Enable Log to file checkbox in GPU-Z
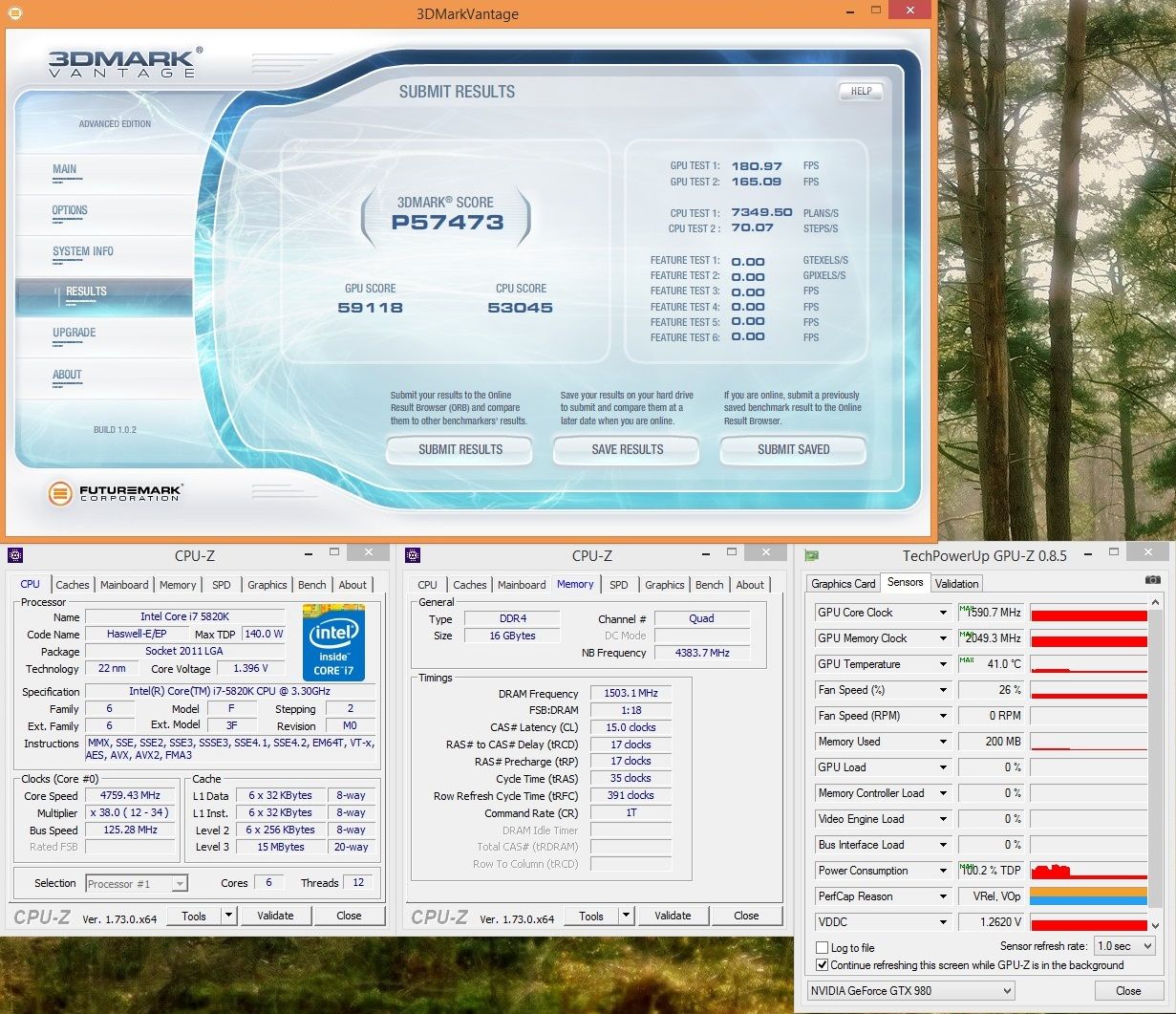1176x1014 pixels. [x=822, y=948]
